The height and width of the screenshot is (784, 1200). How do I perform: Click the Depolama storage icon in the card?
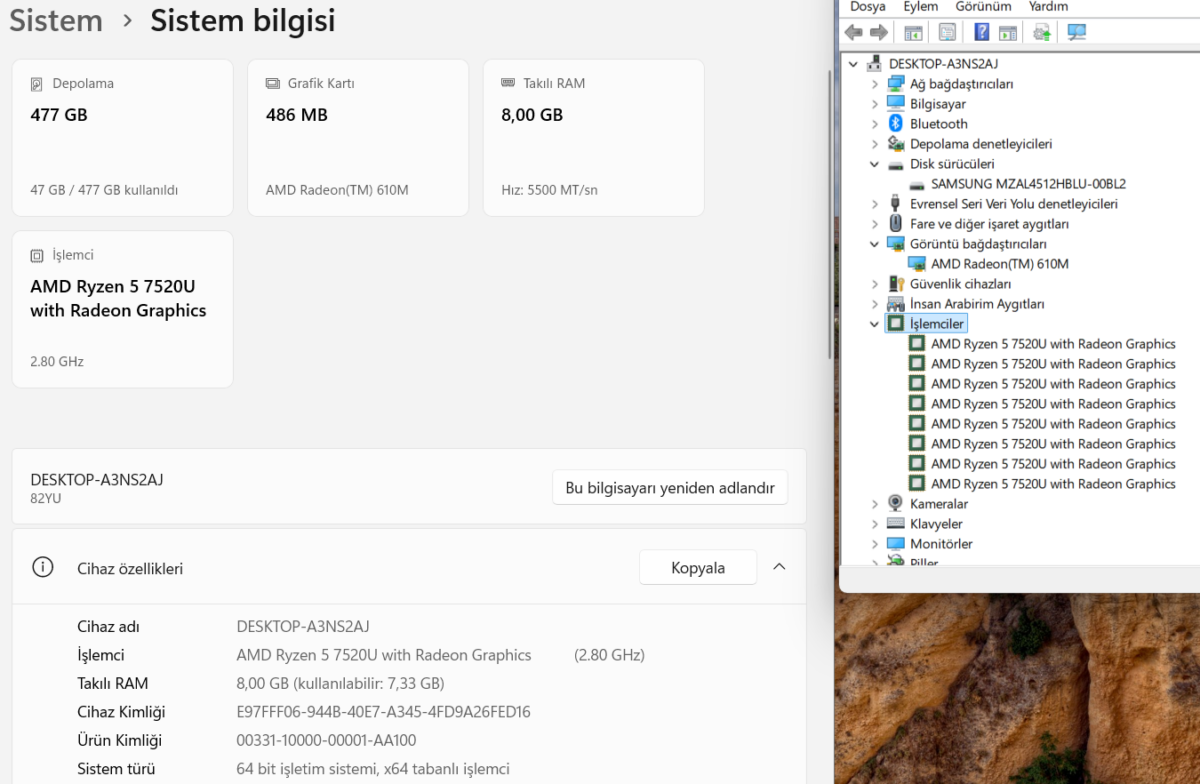(37, 84)
